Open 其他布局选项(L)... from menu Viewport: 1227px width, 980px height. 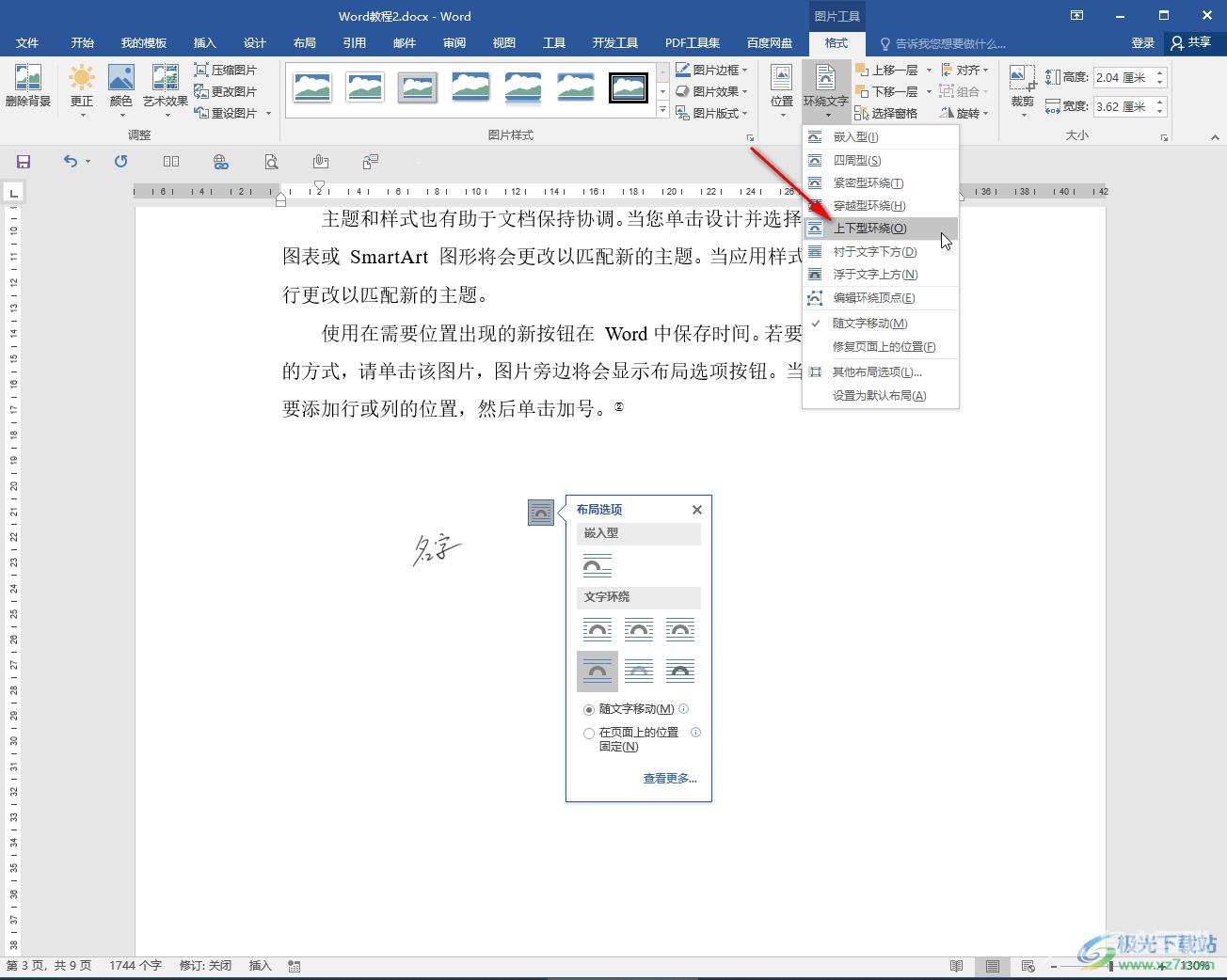881,371
